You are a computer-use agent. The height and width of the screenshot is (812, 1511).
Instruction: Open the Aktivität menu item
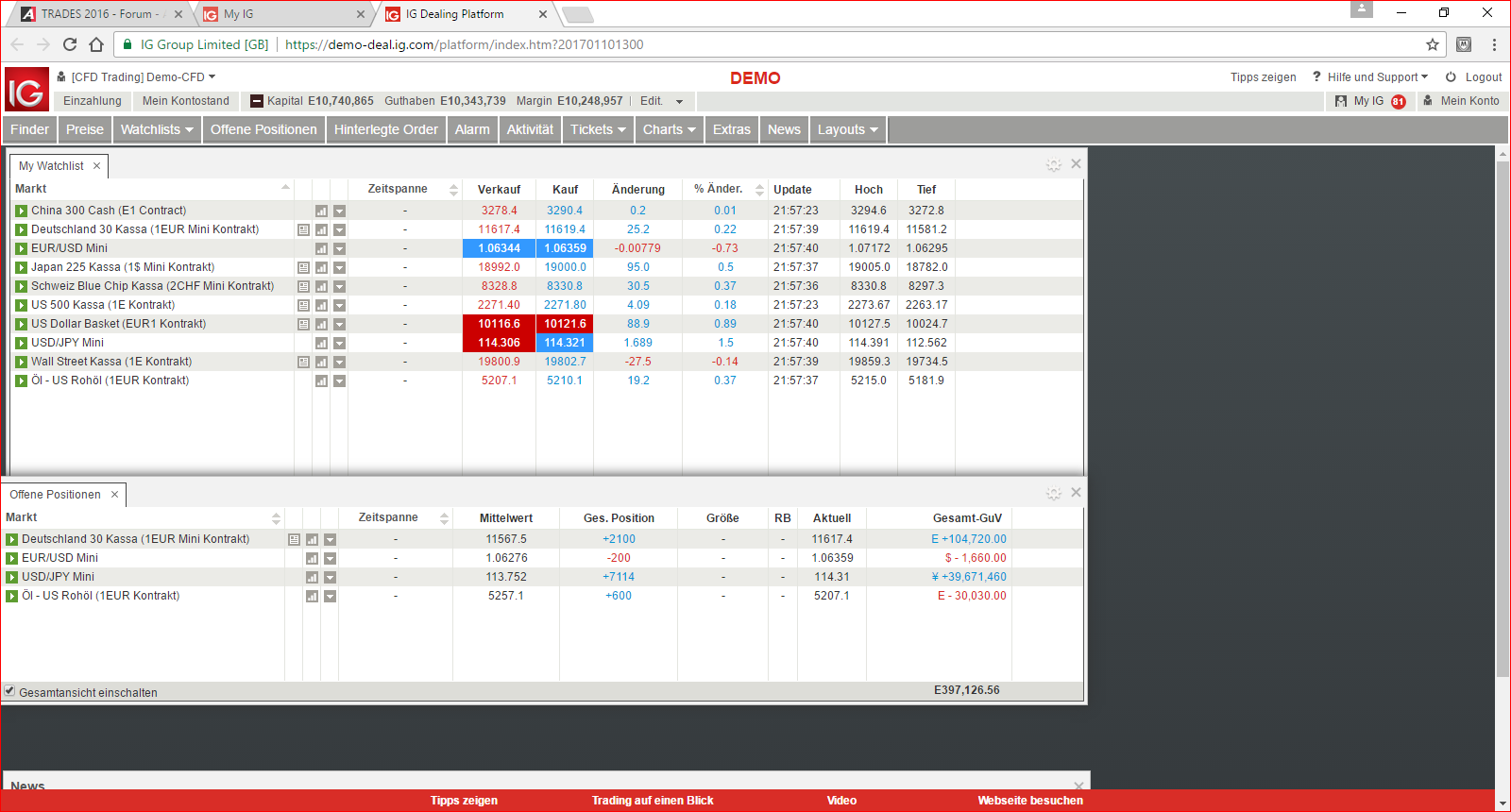click(x=530, y=129)
